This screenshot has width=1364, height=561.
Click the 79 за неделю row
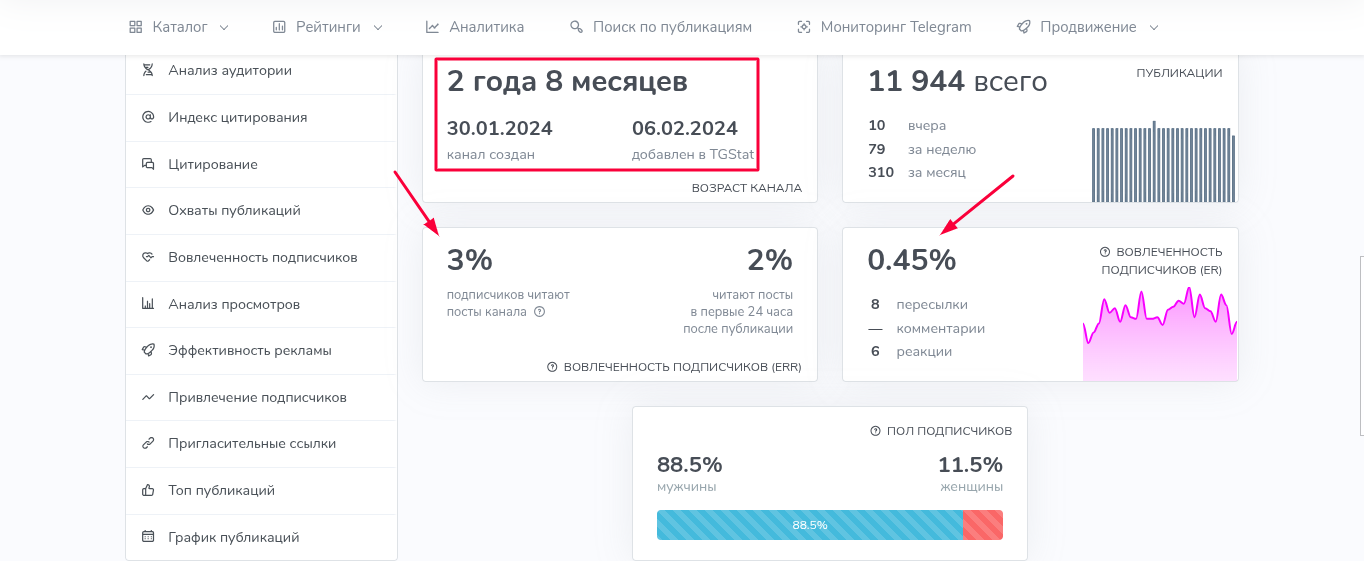[x=922, y=149]
